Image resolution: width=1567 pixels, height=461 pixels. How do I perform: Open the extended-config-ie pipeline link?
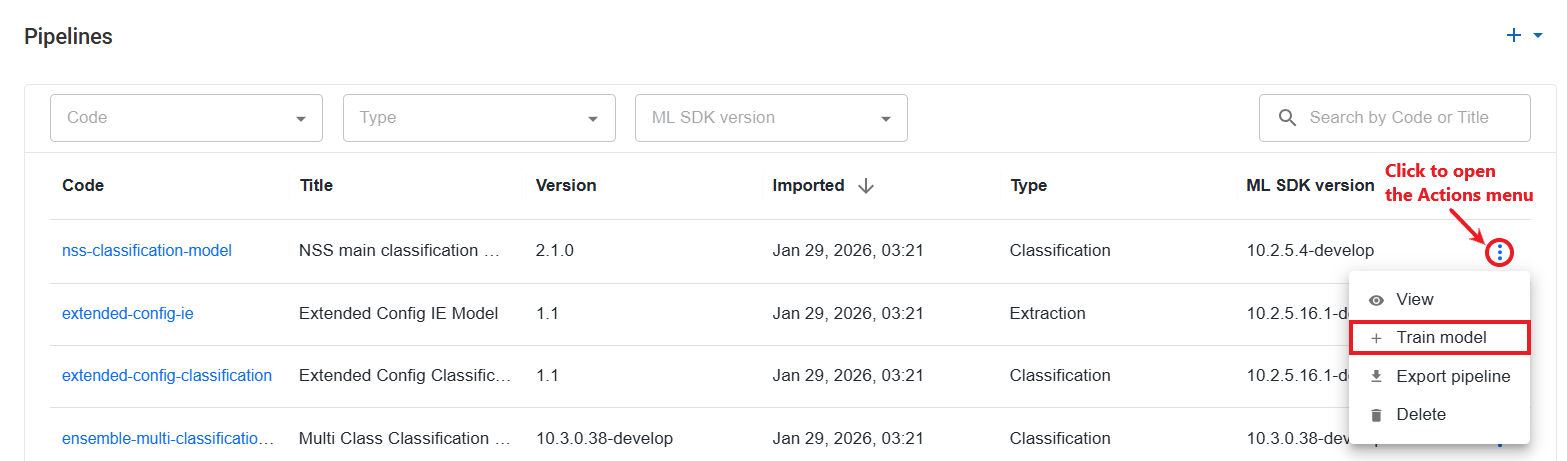tap(128, 314)
